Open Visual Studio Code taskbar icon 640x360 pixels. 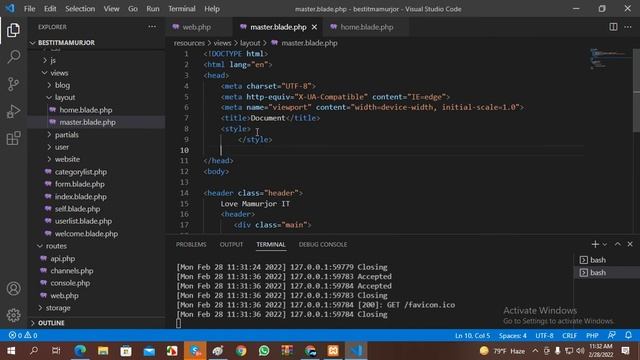356,351
